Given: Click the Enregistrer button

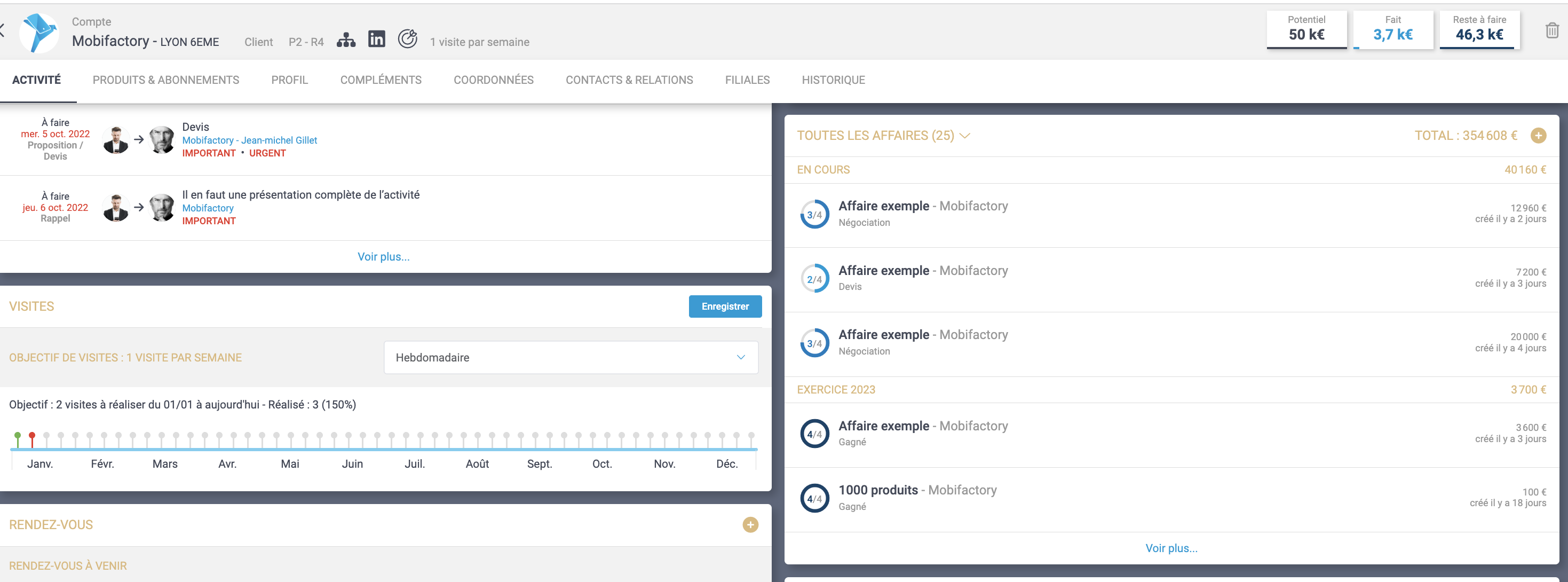Looking at the screenshot, I should coord(724,306).
